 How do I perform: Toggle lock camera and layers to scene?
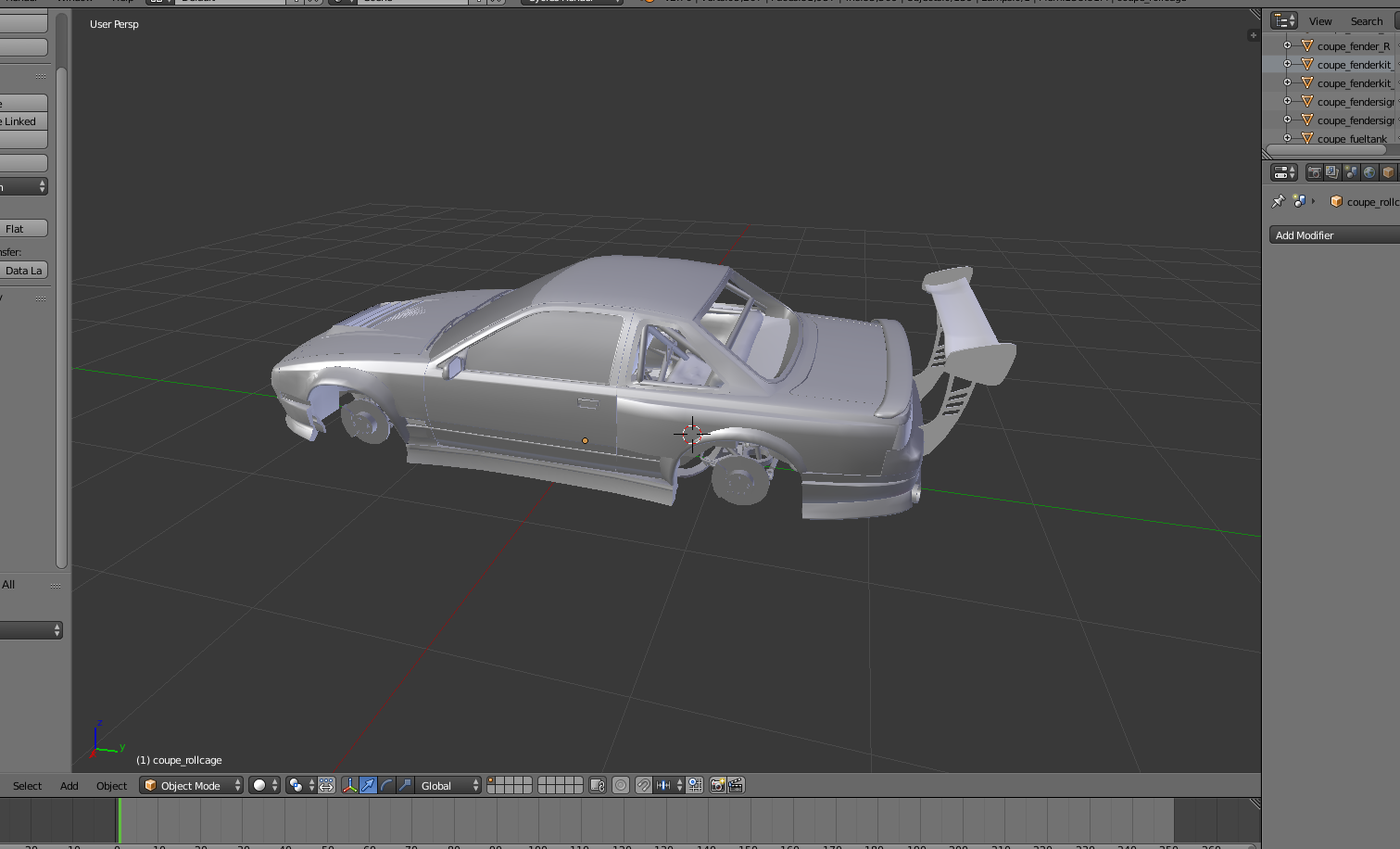598,785
